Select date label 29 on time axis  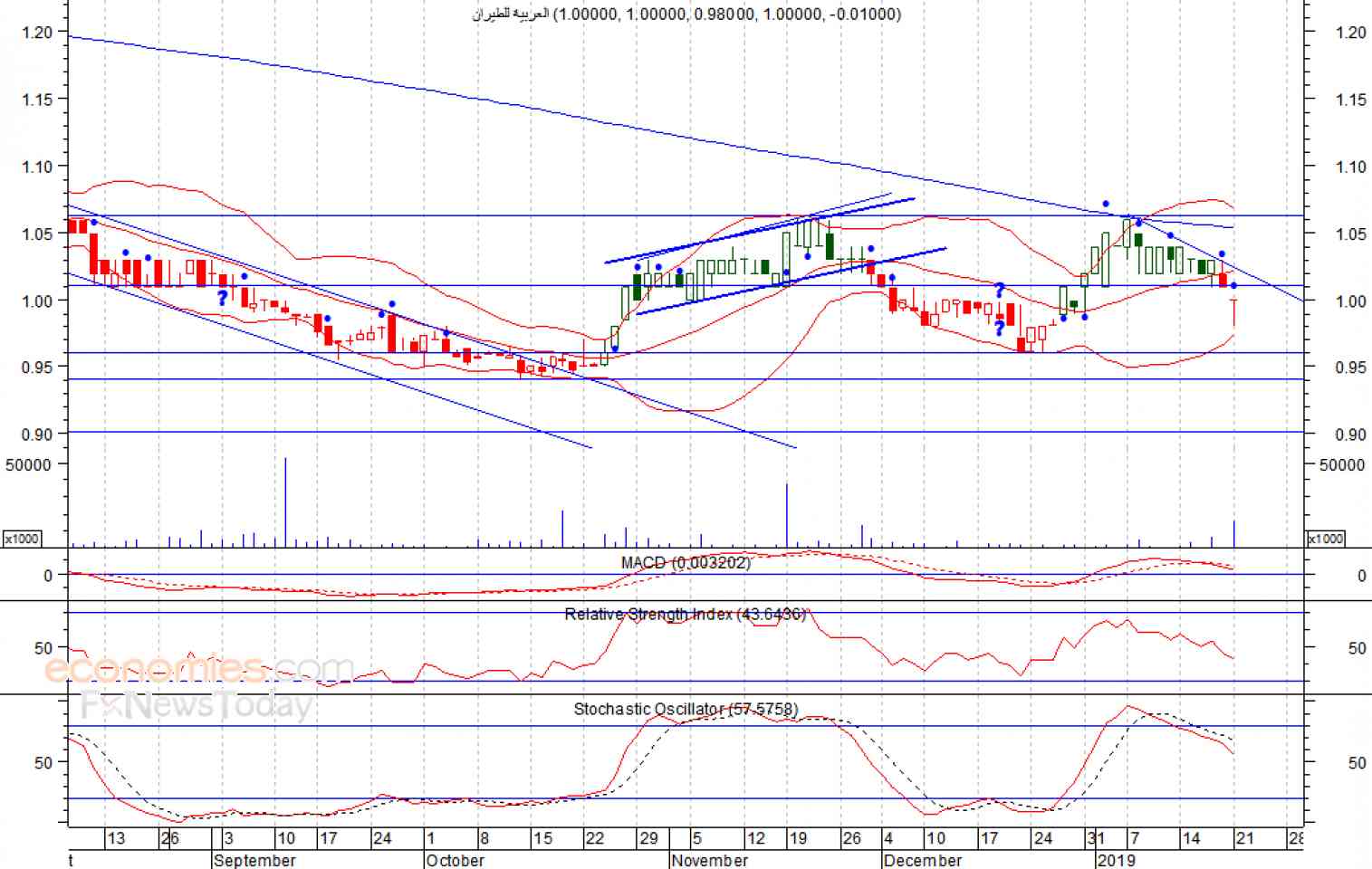pyautogui.click(x=648, y=838)
